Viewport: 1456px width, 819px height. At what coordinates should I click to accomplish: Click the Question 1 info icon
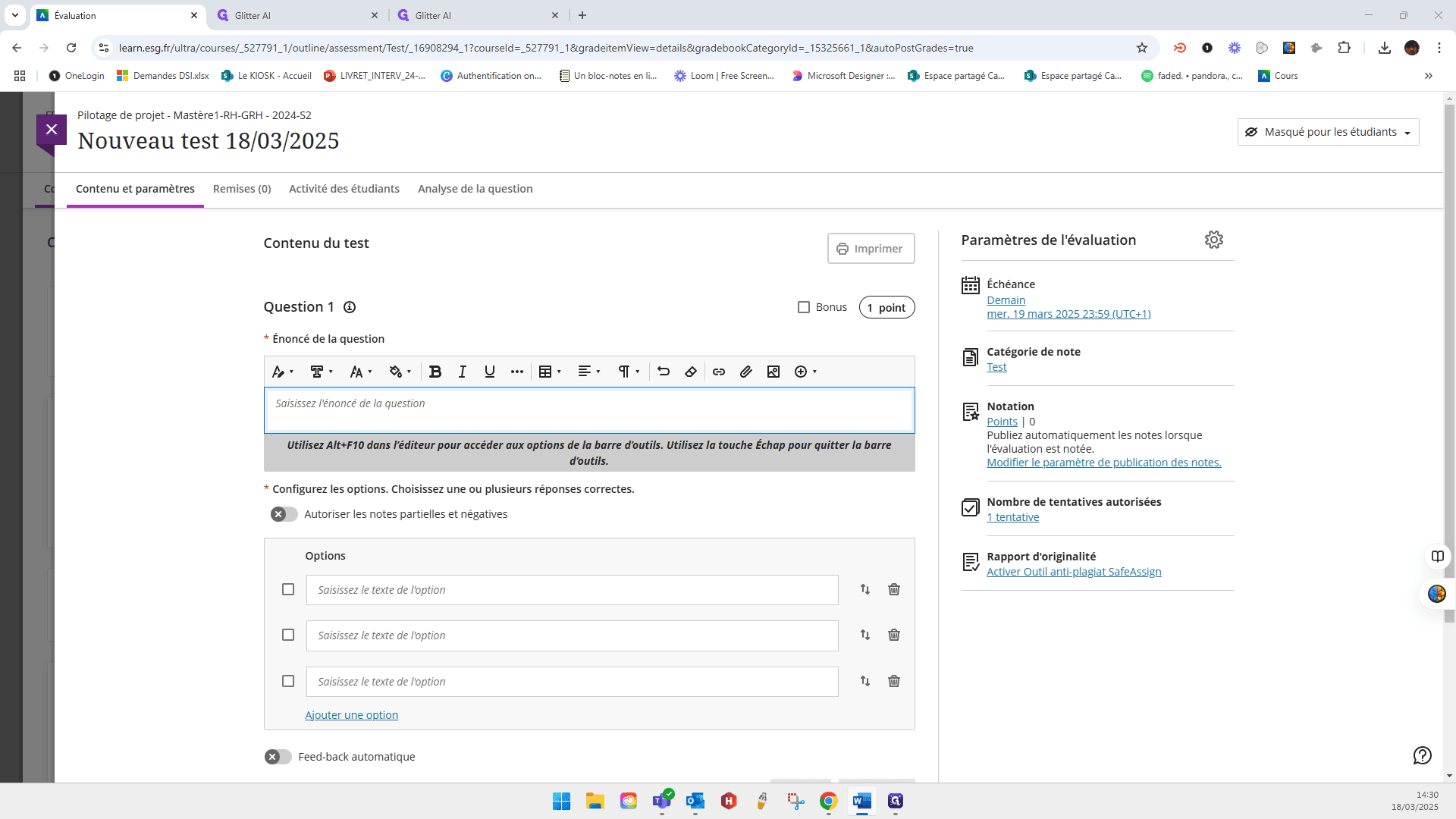click(350, 307)
